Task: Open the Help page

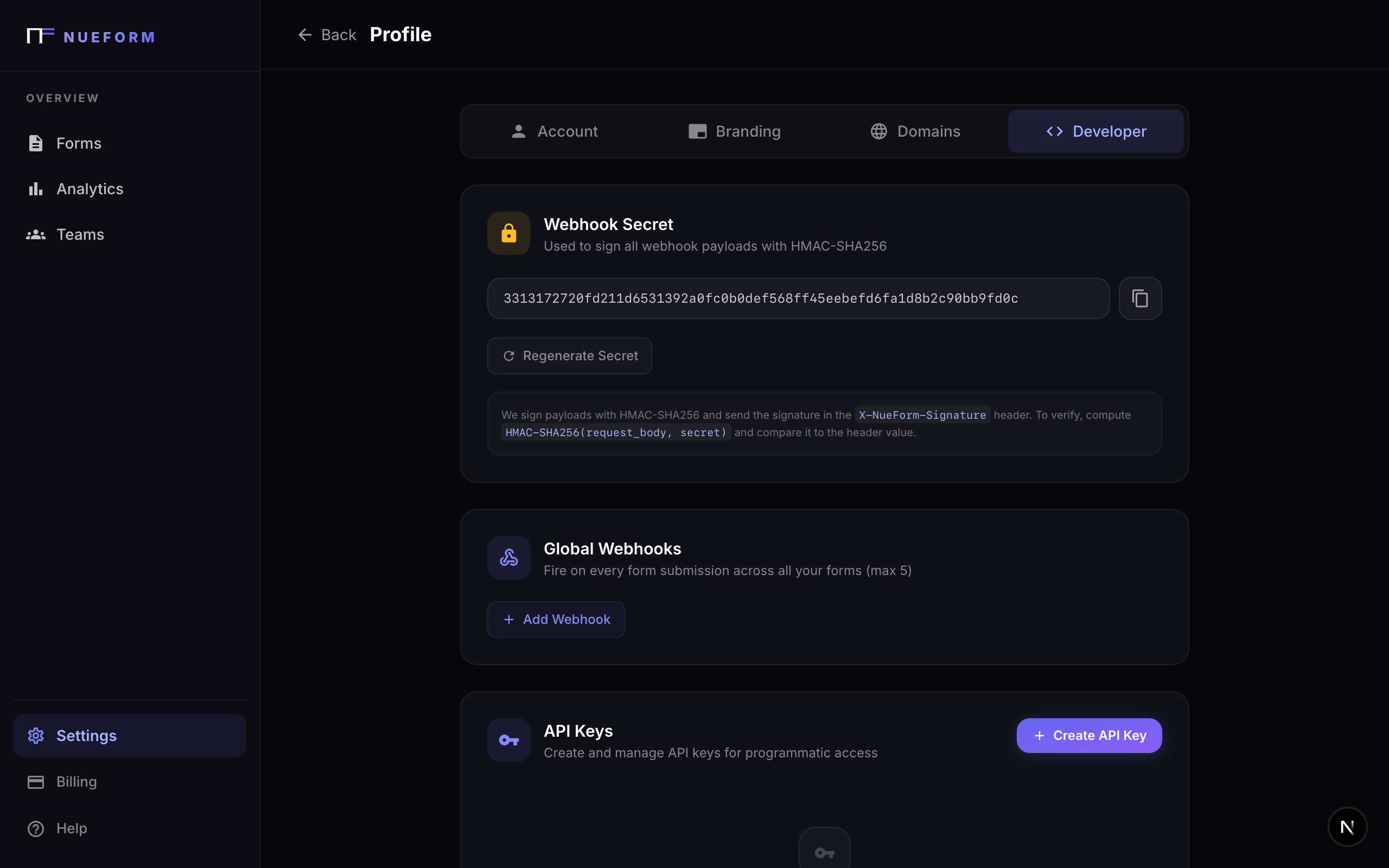Action: point(71,828)
